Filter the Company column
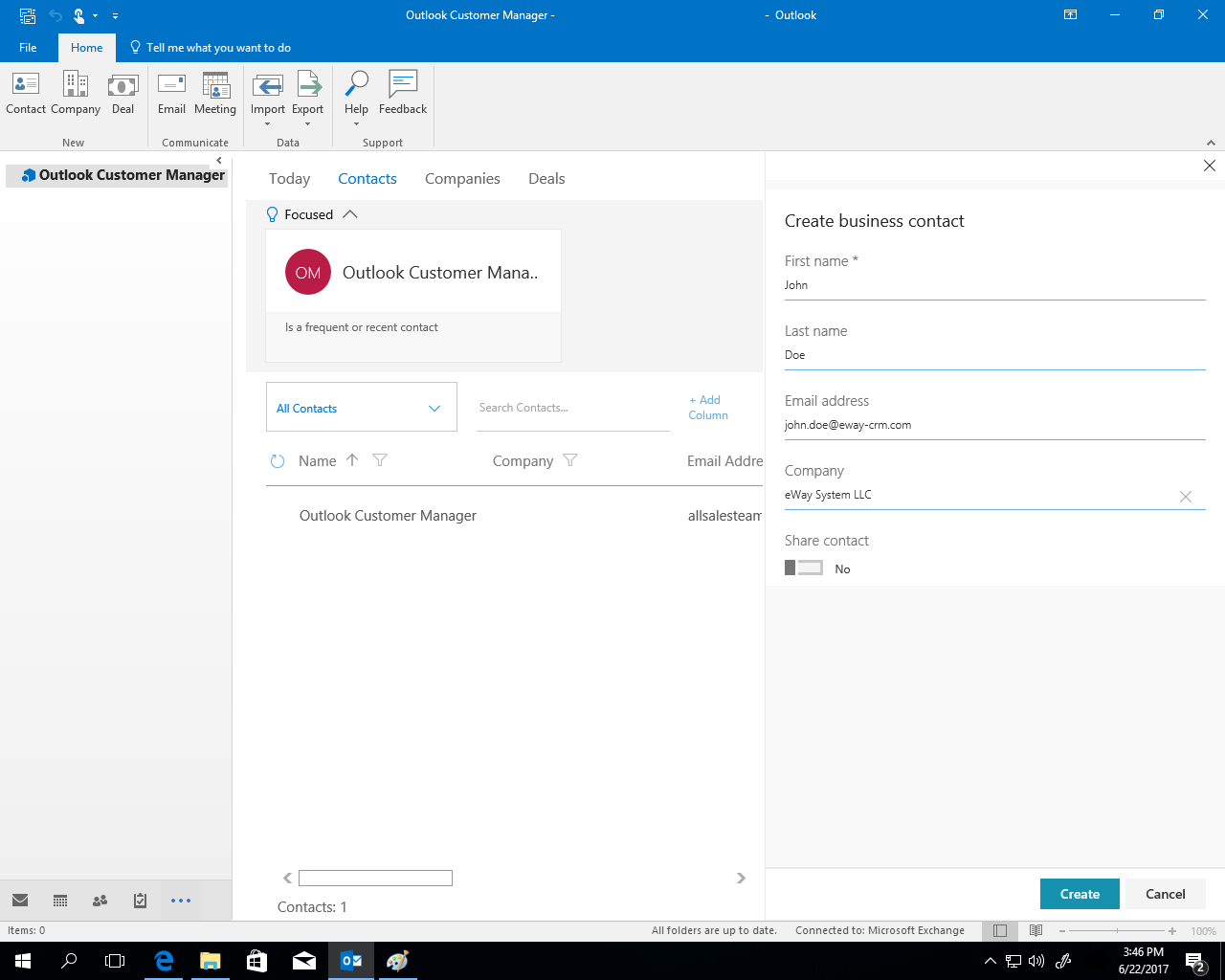 [x=570, y=460]
